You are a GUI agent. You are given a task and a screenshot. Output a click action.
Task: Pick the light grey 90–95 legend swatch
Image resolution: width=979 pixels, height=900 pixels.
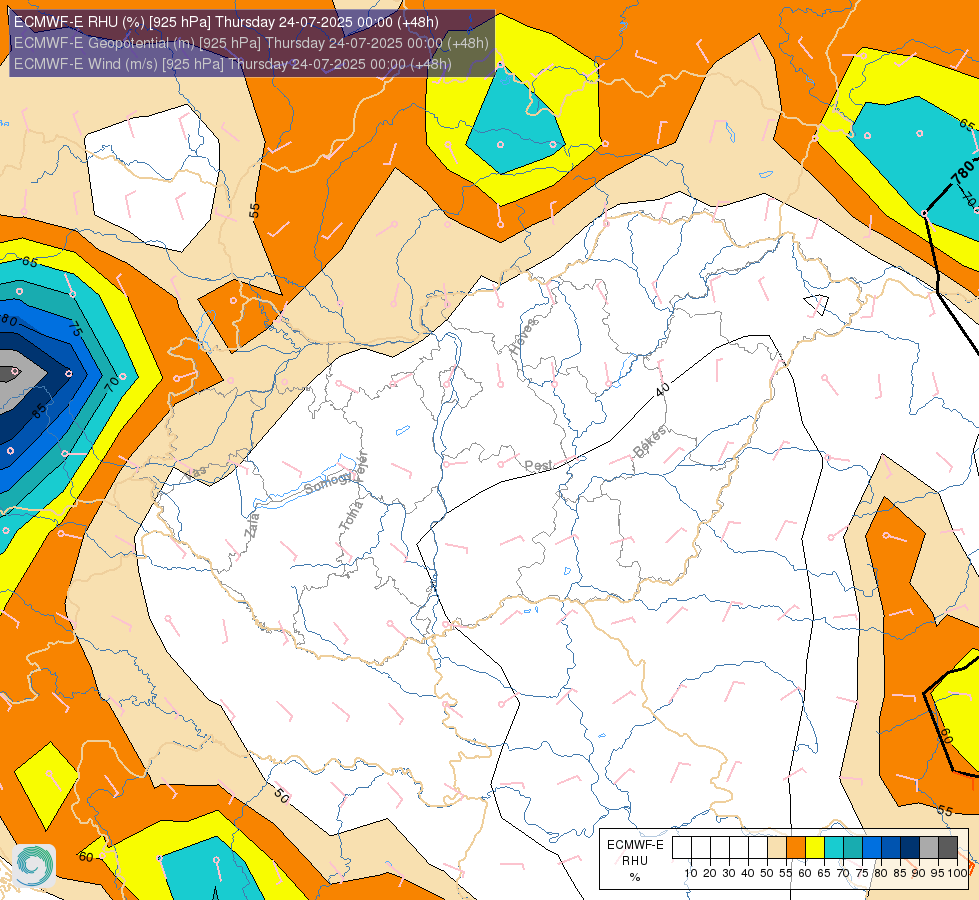[929, 848]
